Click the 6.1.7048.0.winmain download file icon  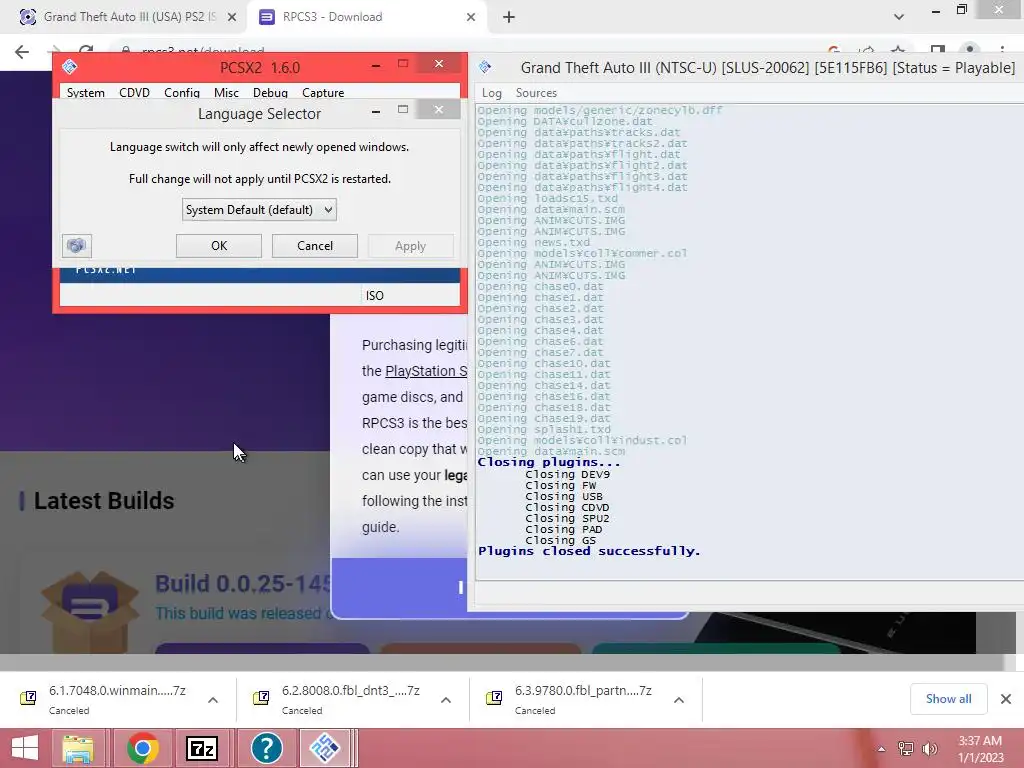[x=28, y=698]
